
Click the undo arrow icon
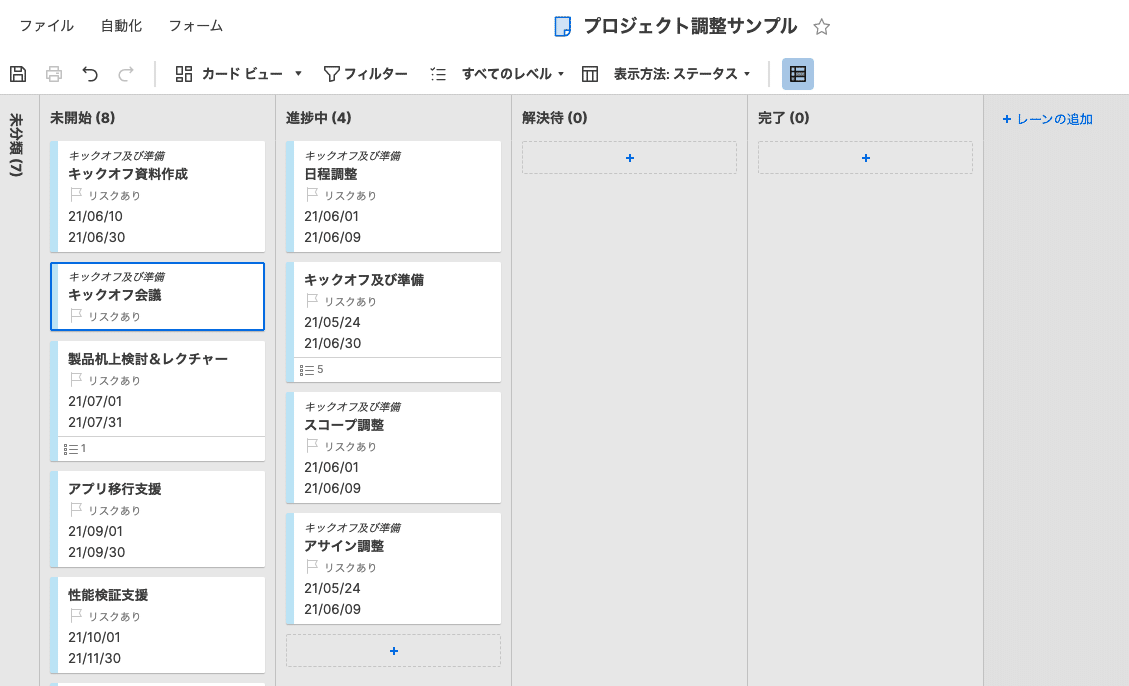(91, 73)
